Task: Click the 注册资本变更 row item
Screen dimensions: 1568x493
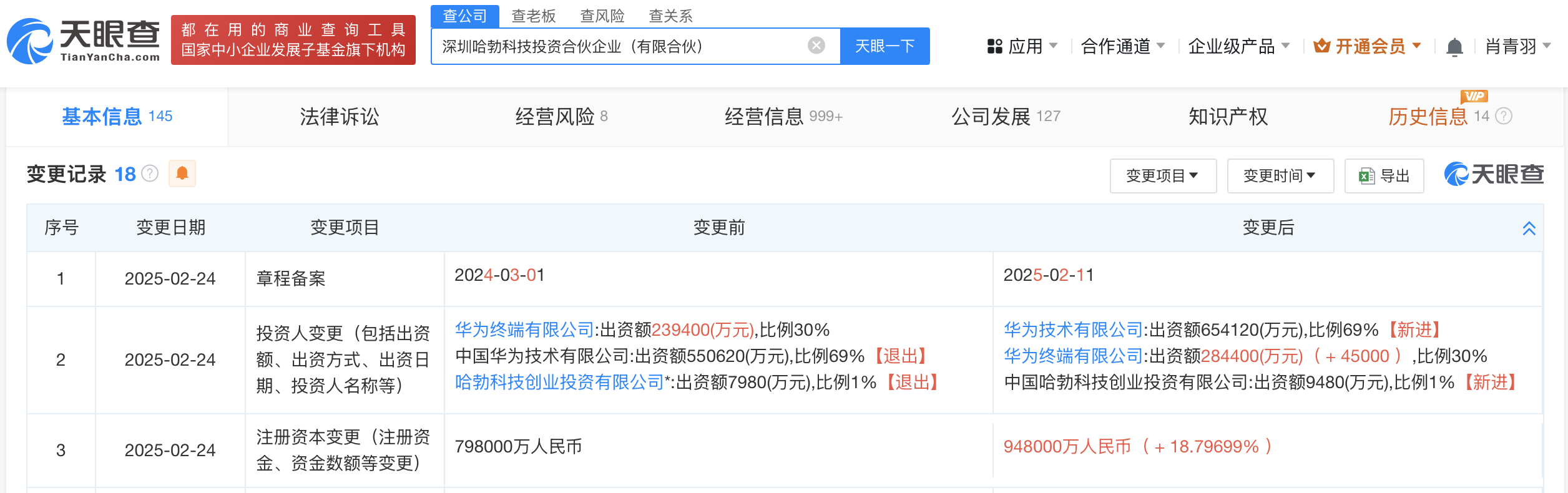Action: [343, 450]
